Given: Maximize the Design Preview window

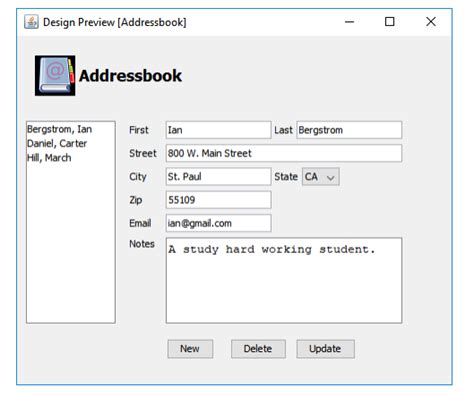Looking at the screenshot, I should coord(390,22).
